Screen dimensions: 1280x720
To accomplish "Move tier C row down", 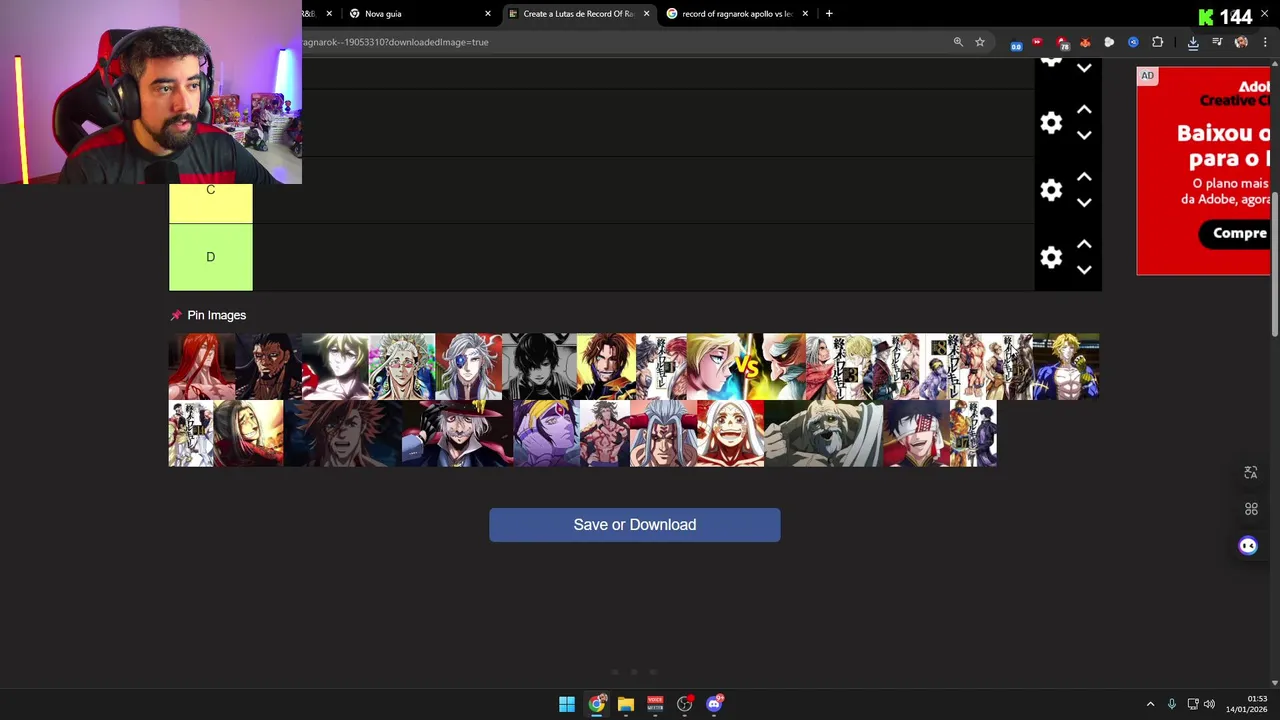I will pyautogui.click(x=1084, y=203).
